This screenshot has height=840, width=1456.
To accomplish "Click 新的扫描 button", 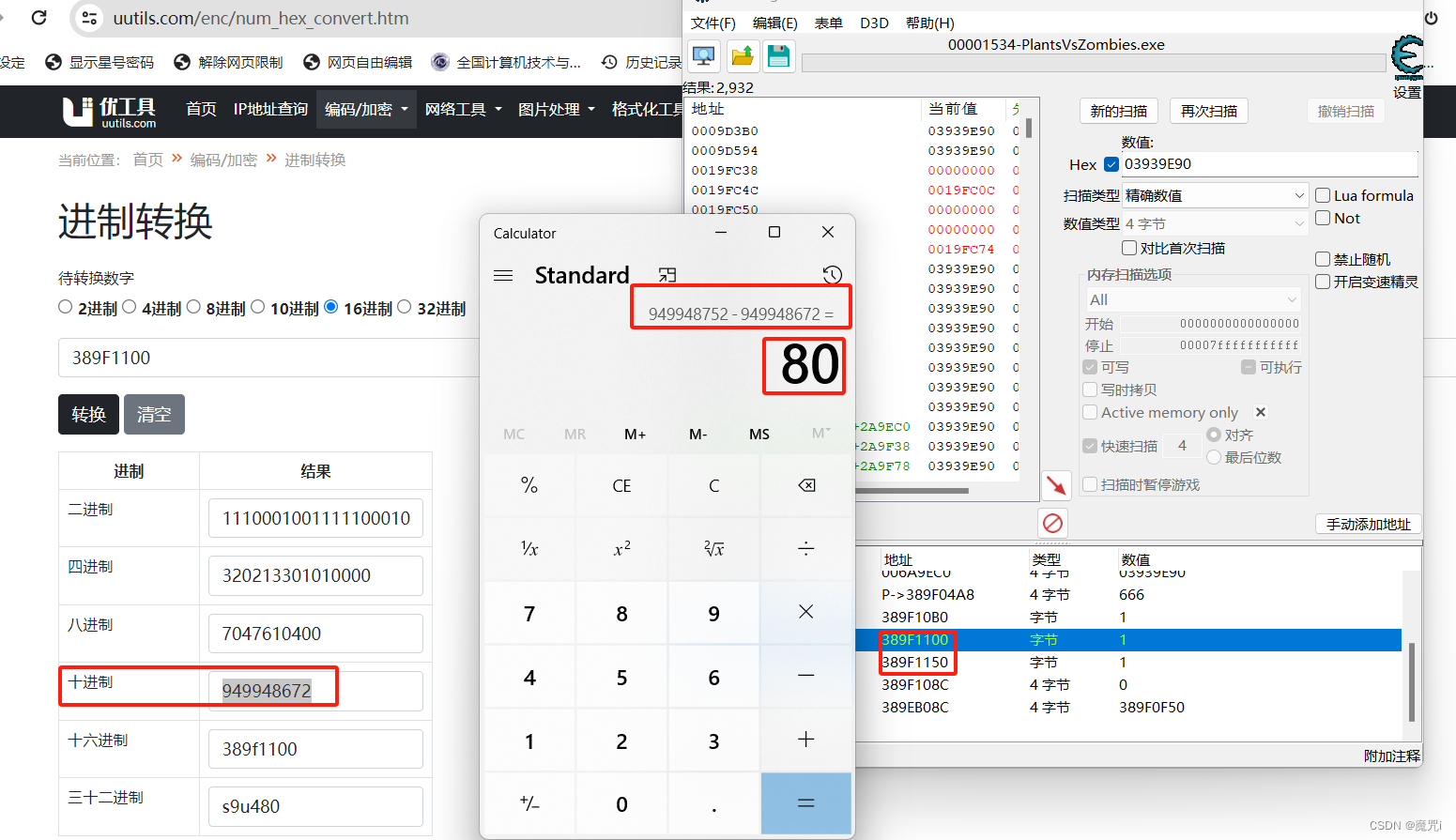I will [x=1118, y=111].
